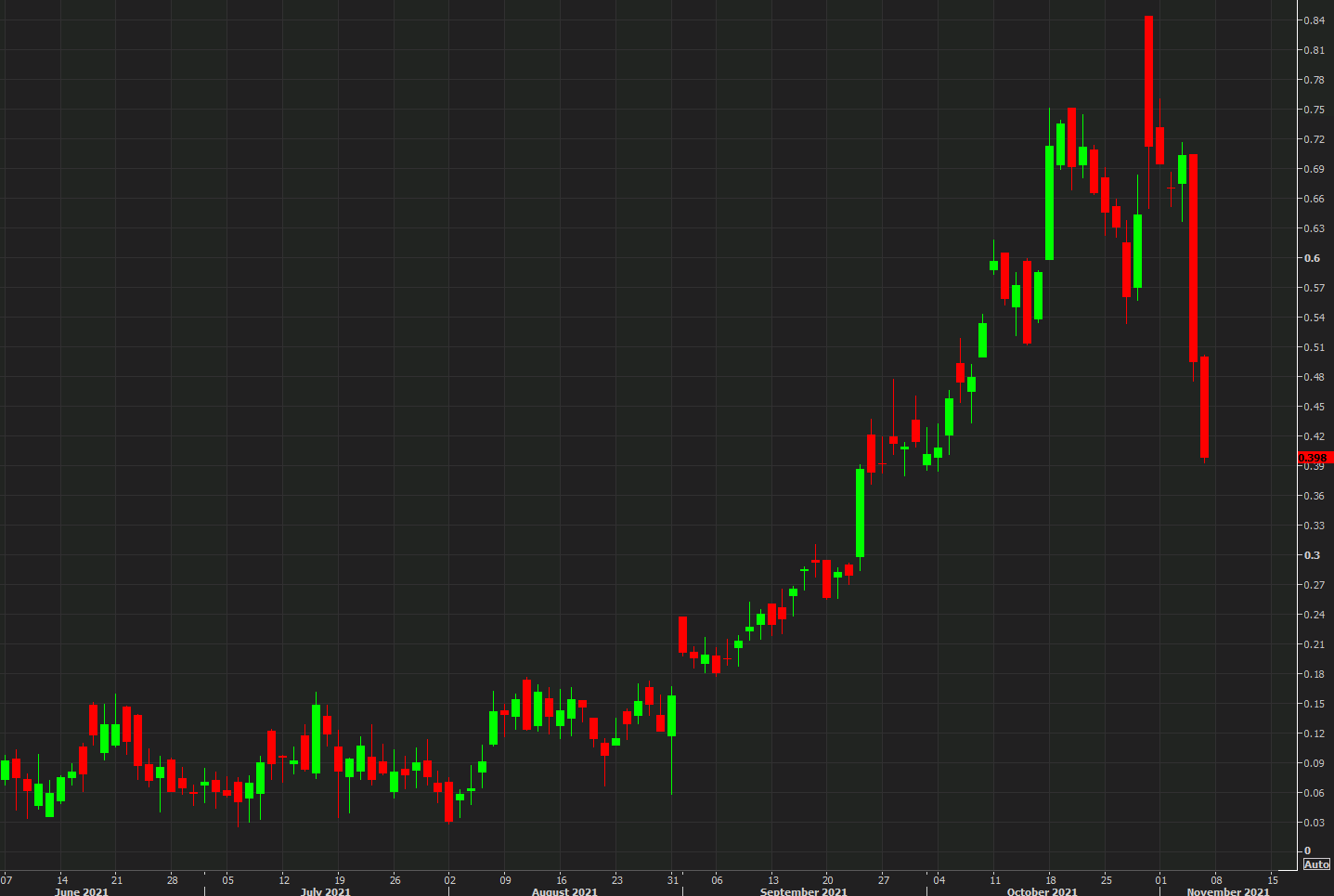Screen dimensions: 1334x896
Task: Select the red 0.398 current price tag
Action: coord(1315,458)
